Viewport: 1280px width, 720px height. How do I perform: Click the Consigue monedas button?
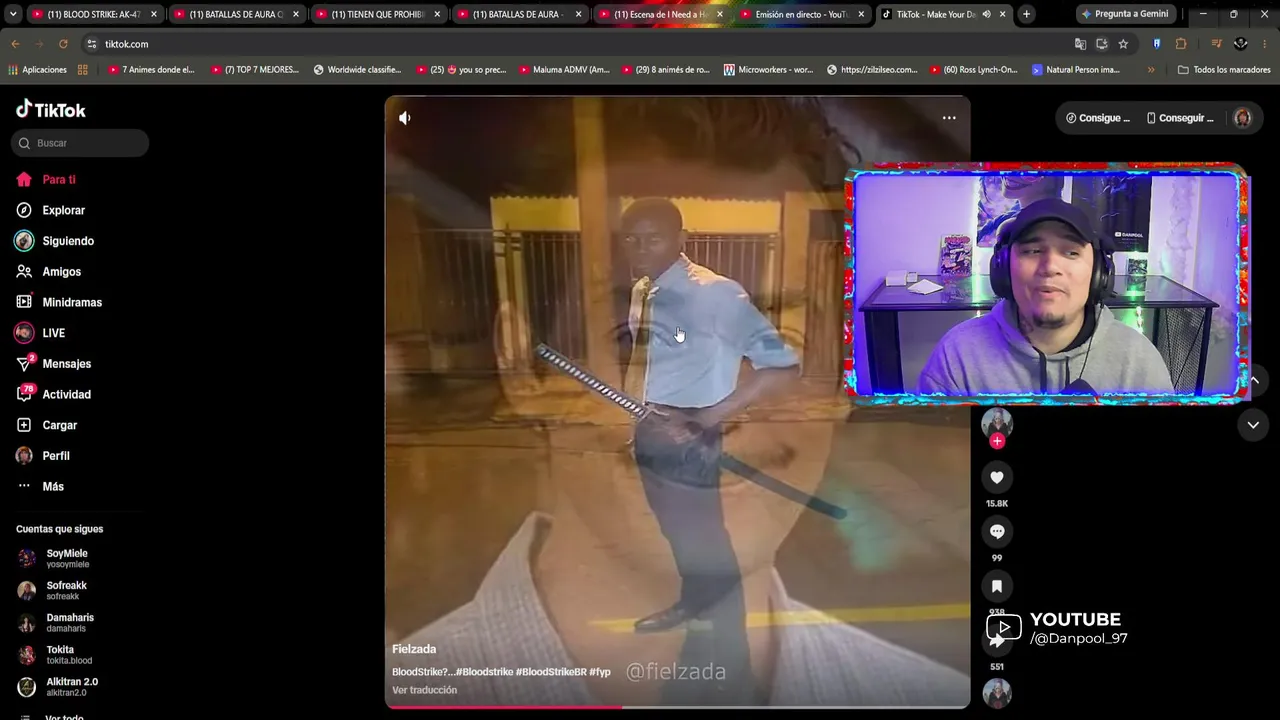point(1097,118)
